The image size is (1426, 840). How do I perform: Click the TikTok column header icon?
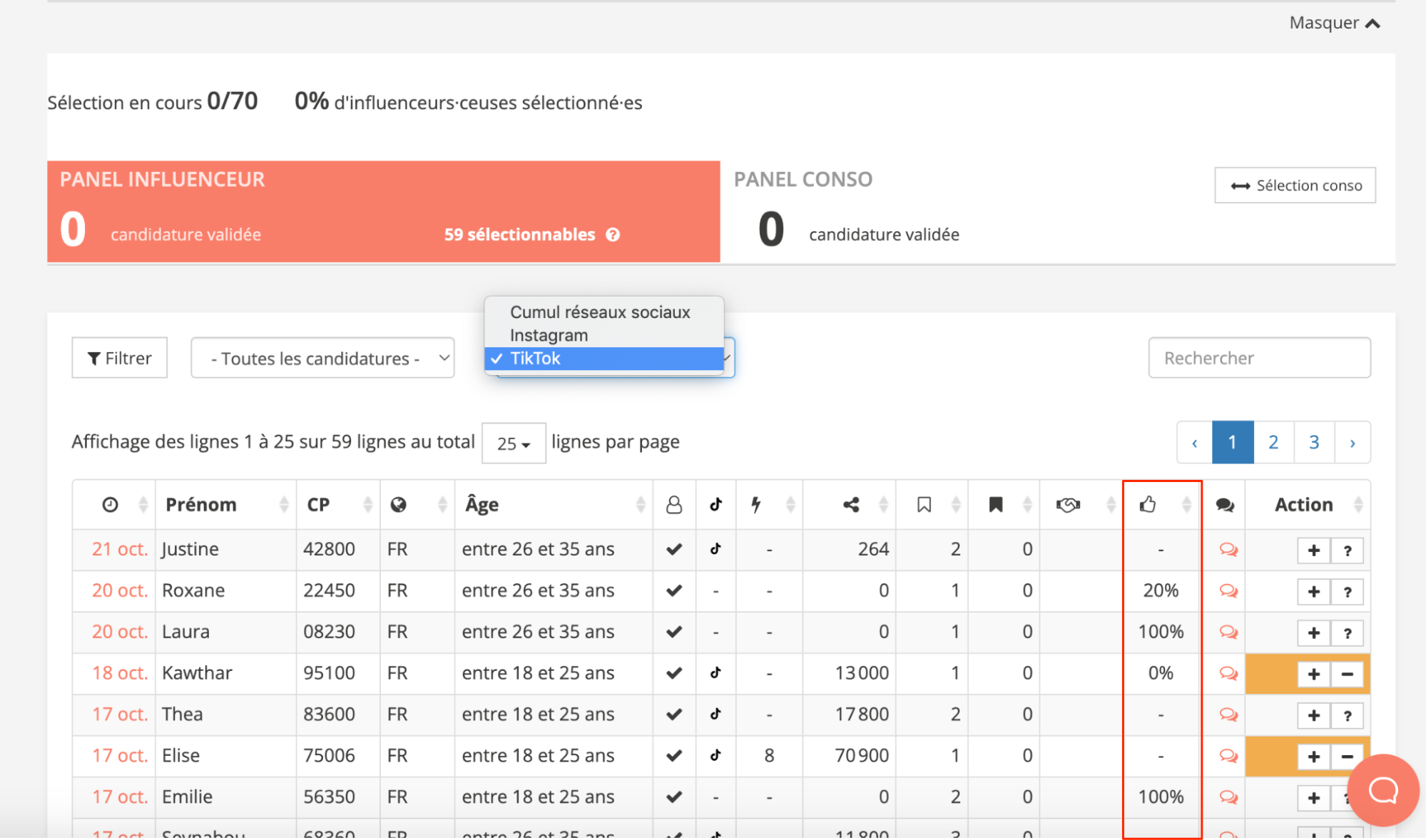coord(715,505)
